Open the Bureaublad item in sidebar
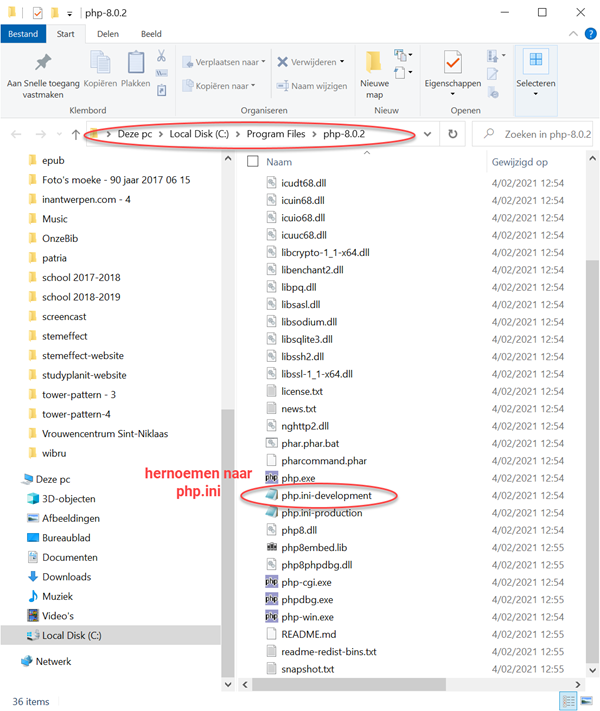The height and width of the screenshot is (711, 600). click(x=66, y=538)
